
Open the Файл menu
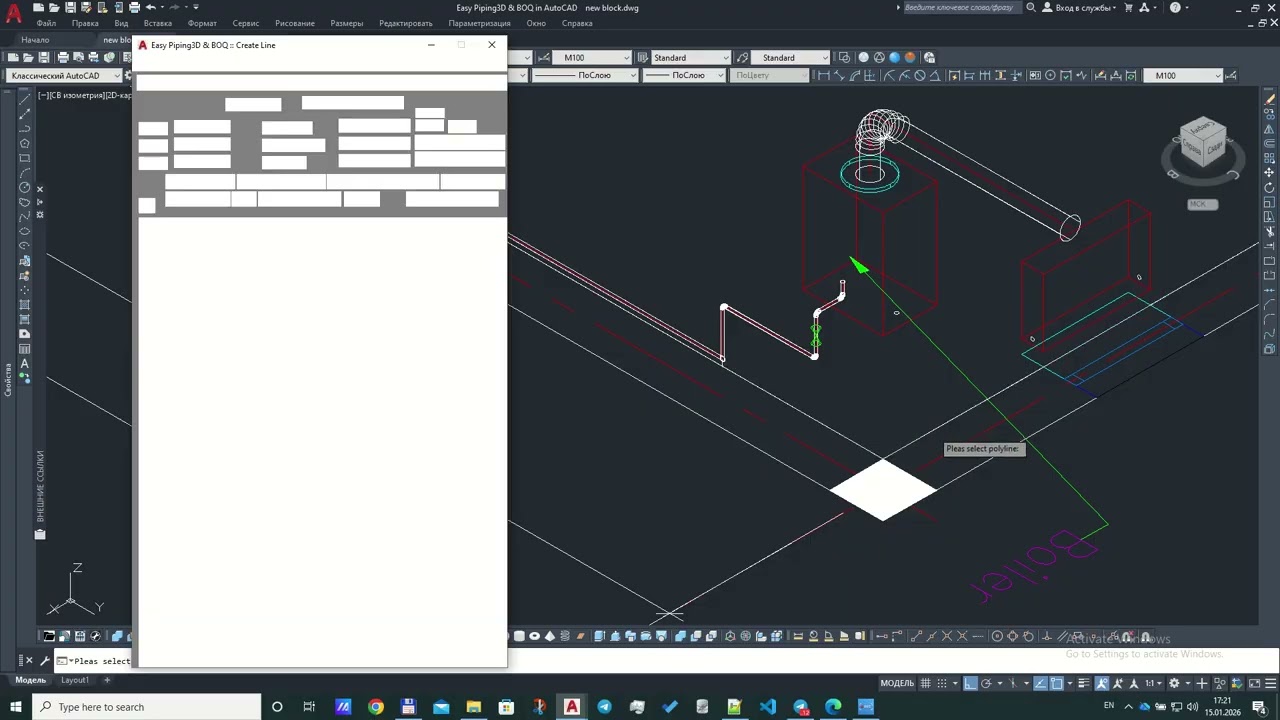46,23
